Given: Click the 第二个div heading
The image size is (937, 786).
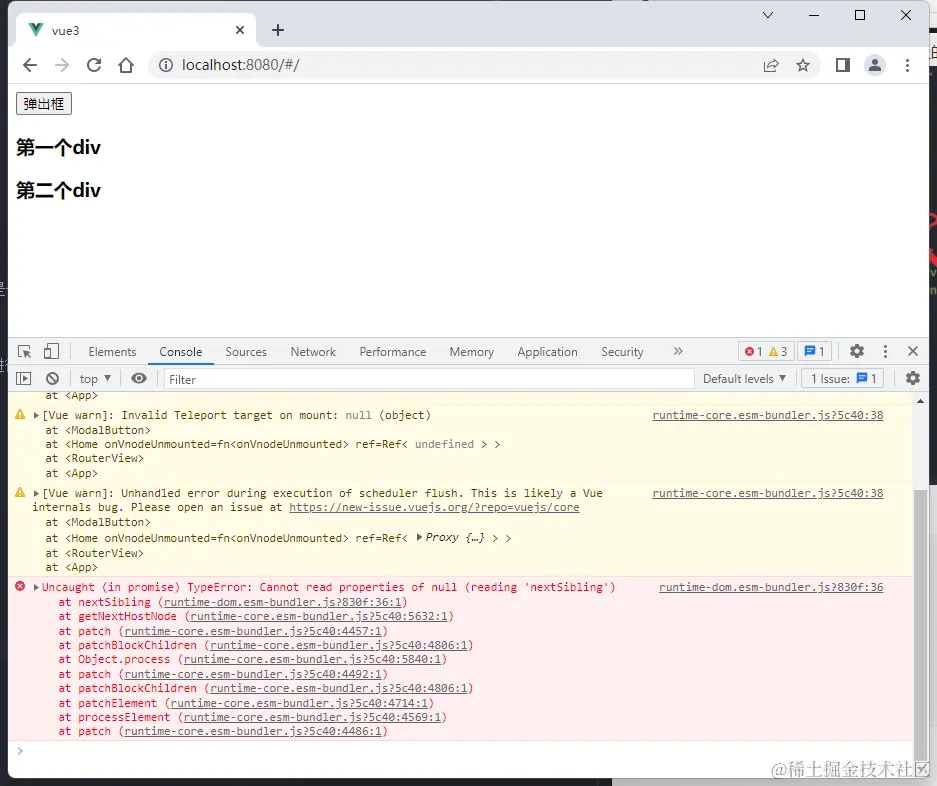Looking at the screenshot, I should [58, 191].
